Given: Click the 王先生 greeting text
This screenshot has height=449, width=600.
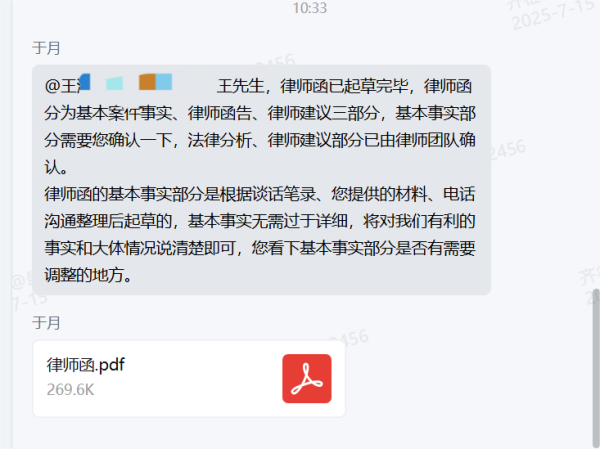Looking at the screenshot, I should tap(241, 86).
